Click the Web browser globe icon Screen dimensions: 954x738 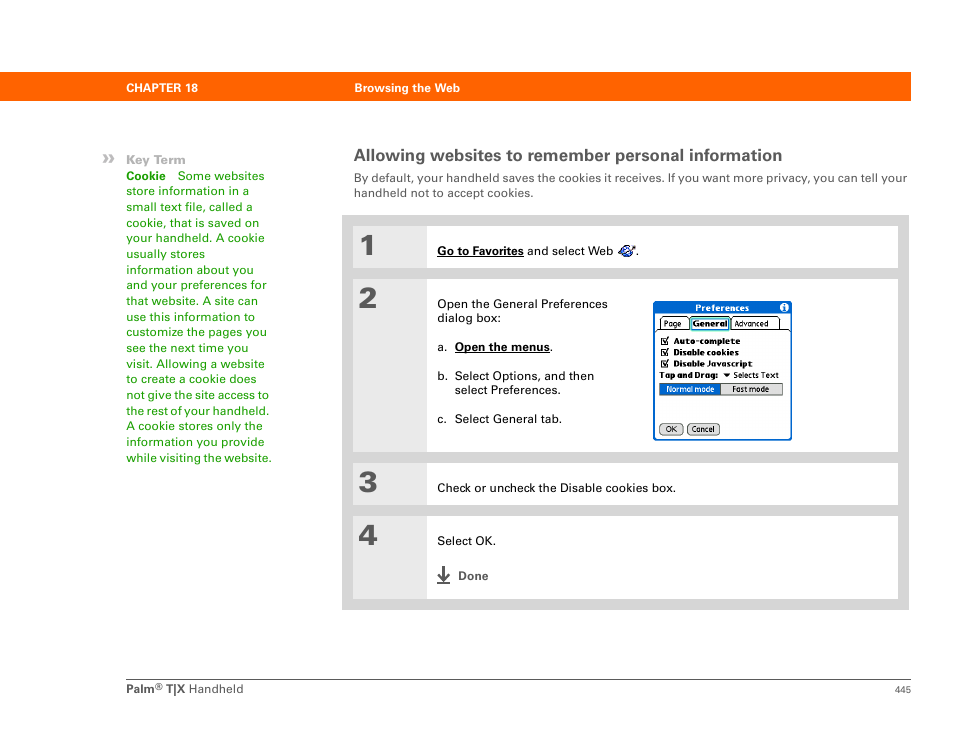[626, 251]
